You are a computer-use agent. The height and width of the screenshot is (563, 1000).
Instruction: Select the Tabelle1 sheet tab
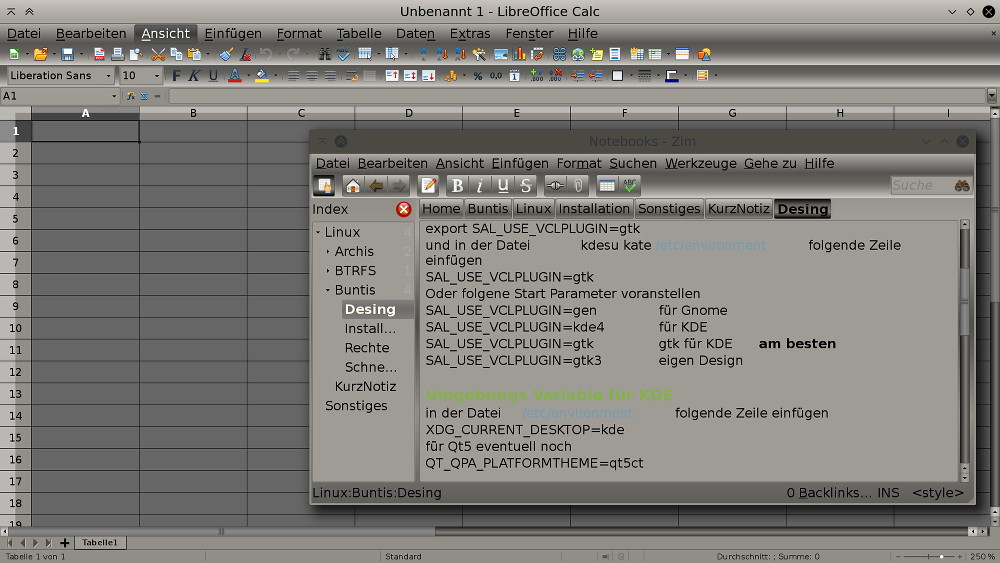(x=99, y=543)
